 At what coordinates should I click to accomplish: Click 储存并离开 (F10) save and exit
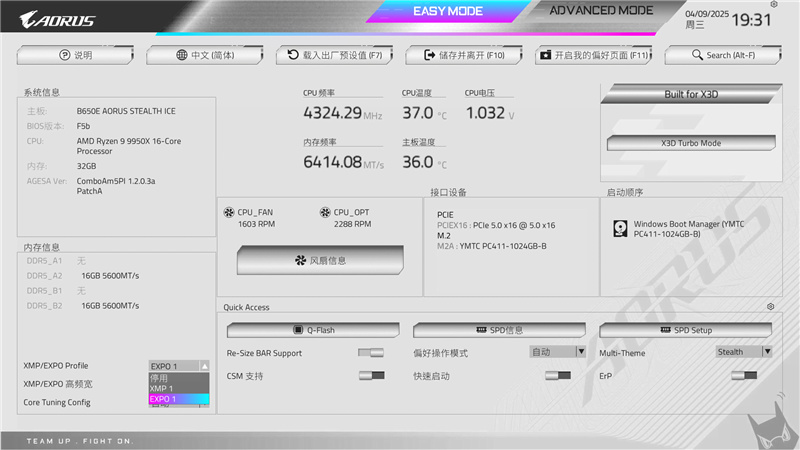(x=464, y=55)
